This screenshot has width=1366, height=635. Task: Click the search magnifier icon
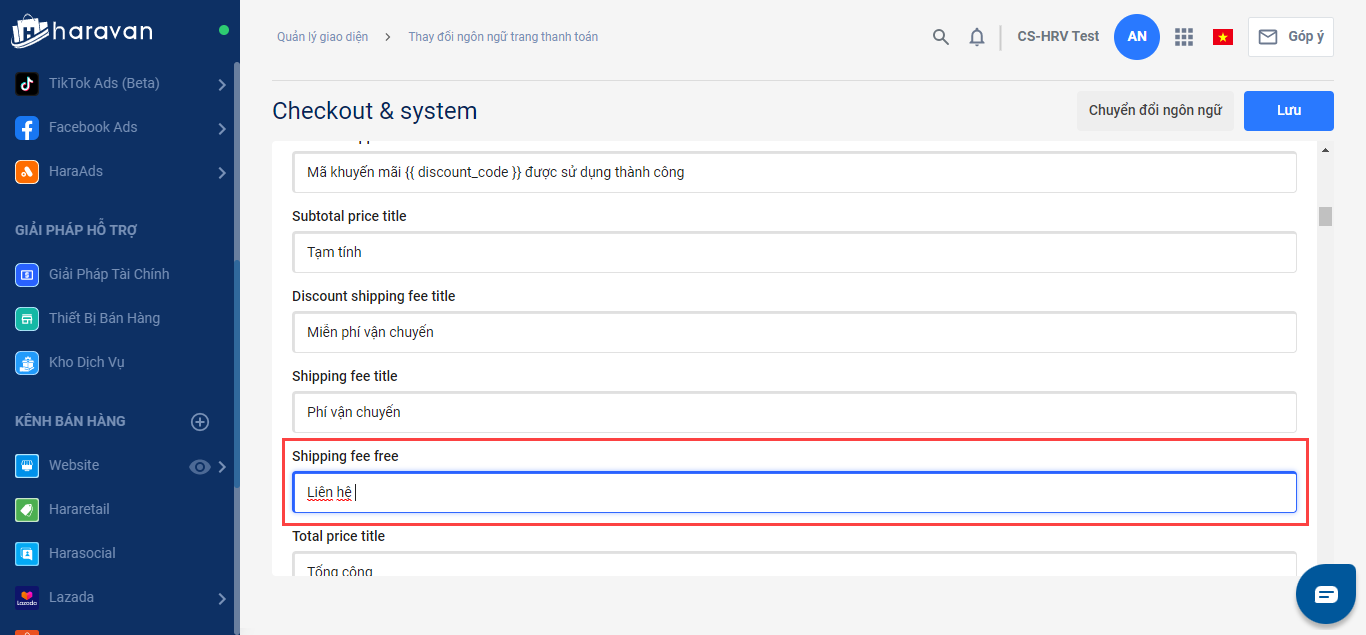[940, 37]
